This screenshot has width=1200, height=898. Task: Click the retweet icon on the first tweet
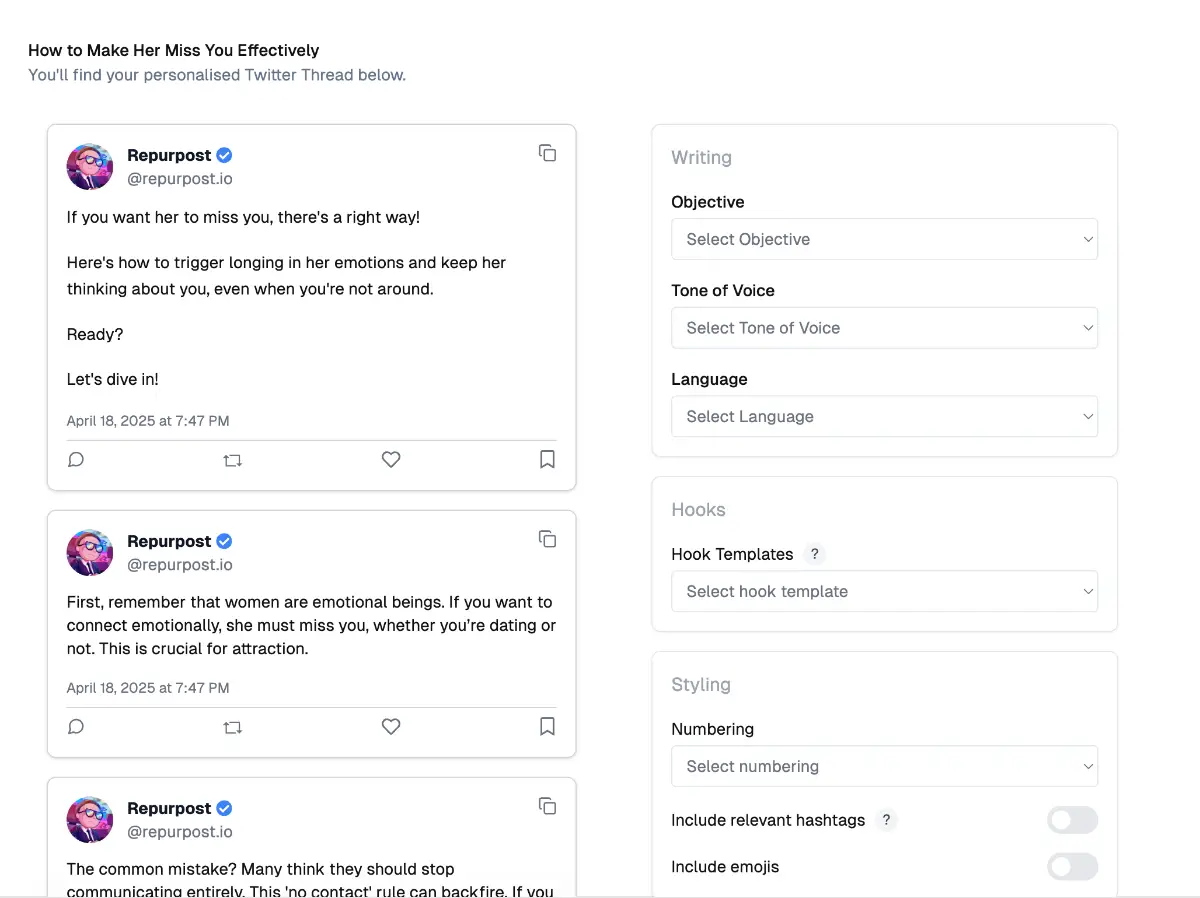tap(233, 461)
